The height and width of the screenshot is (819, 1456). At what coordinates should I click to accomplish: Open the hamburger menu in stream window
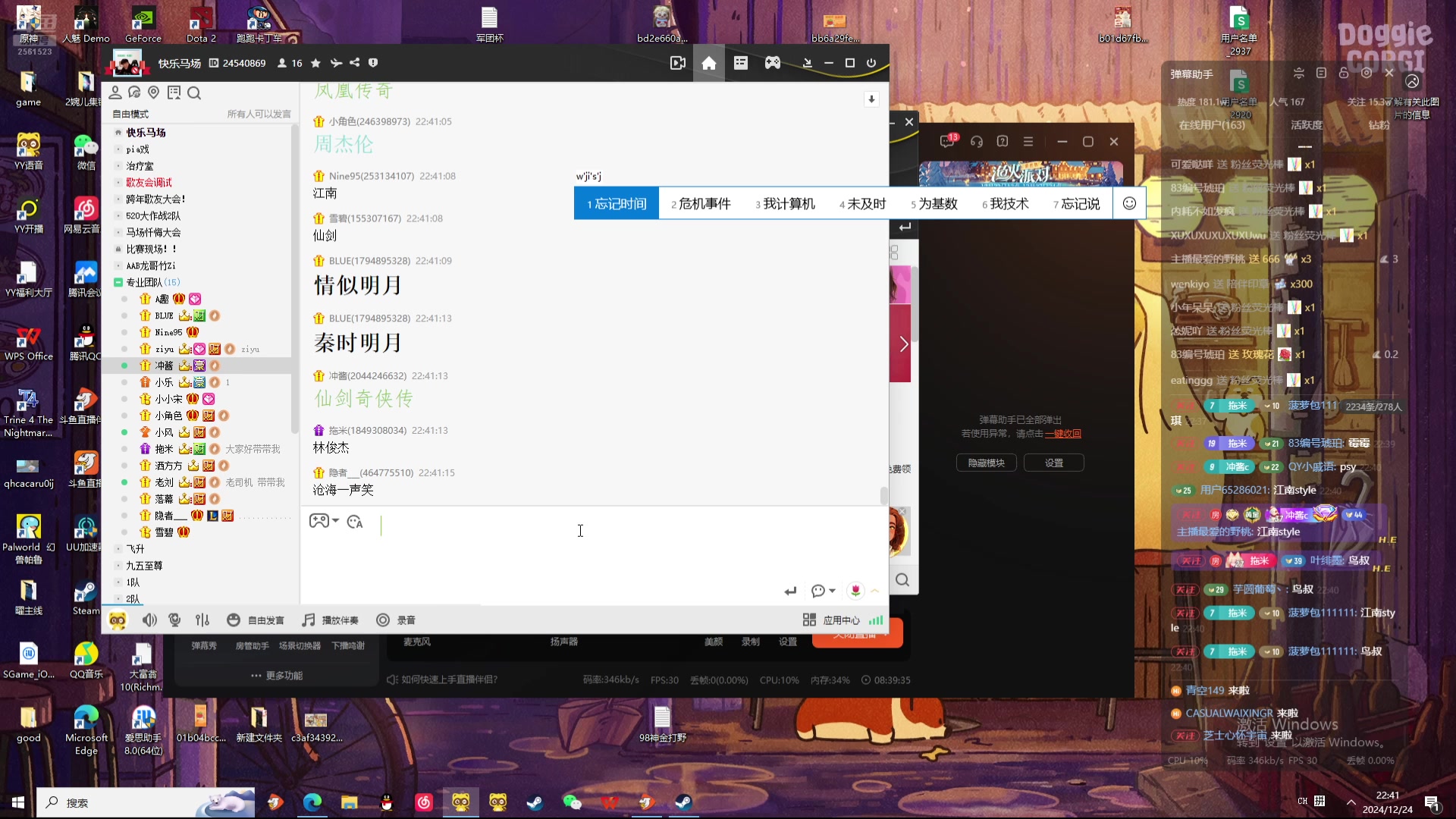(x=1028, y=141)
